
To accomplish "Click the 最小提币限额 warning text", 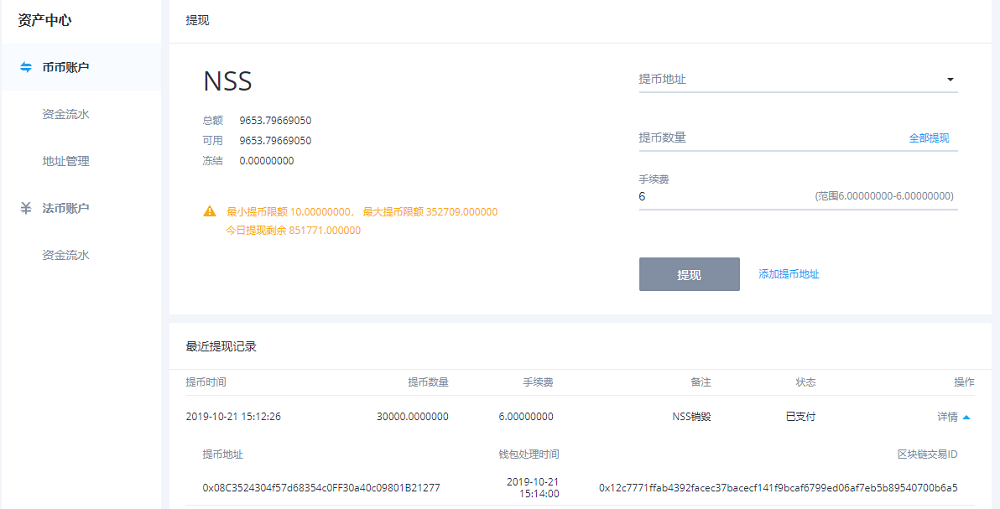I will pyautogui.click(x=290, y=212).
